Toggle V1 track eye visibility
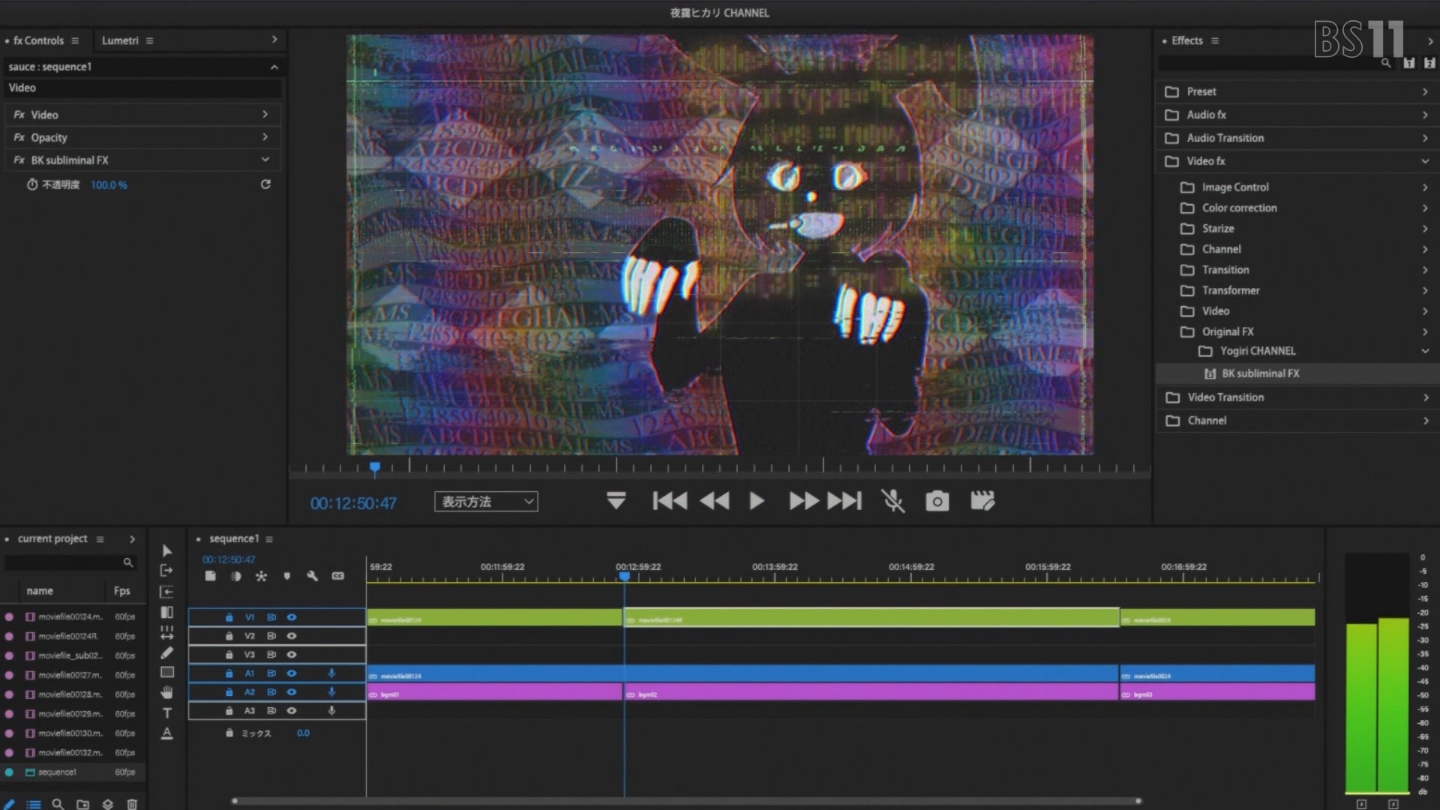The image size is (1440, 810). pos(292,618)
